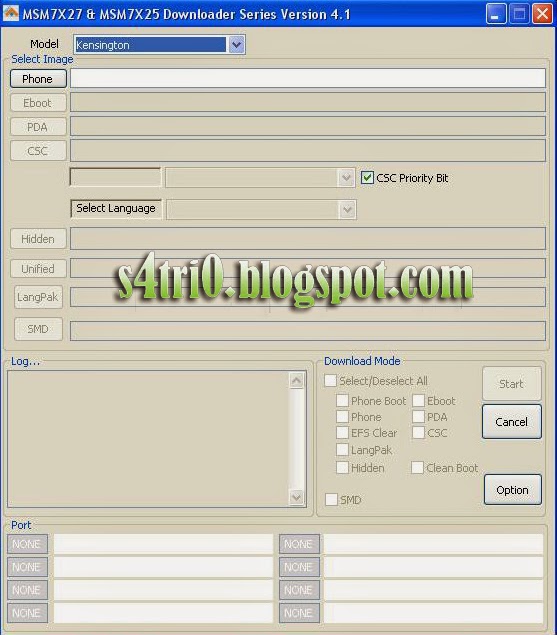Screen dimensions: 557x635
Task: Click the Eboot image path field
Action: (x=307, y=102)
